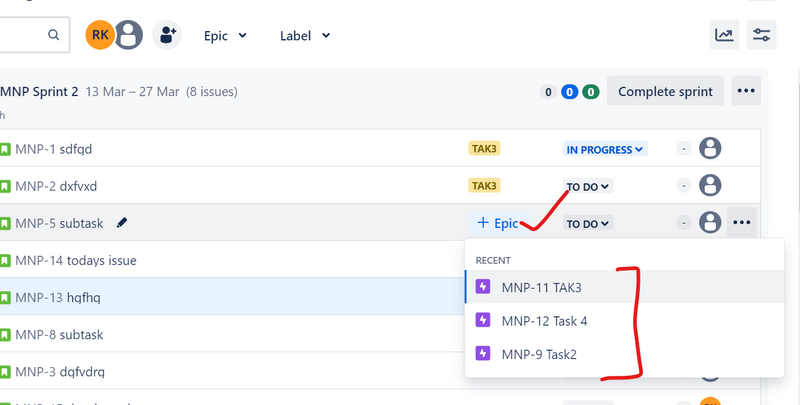Click the TAK3 epic label on MNP-1
This screenshot has height=405, width=800.
(484, 149)
